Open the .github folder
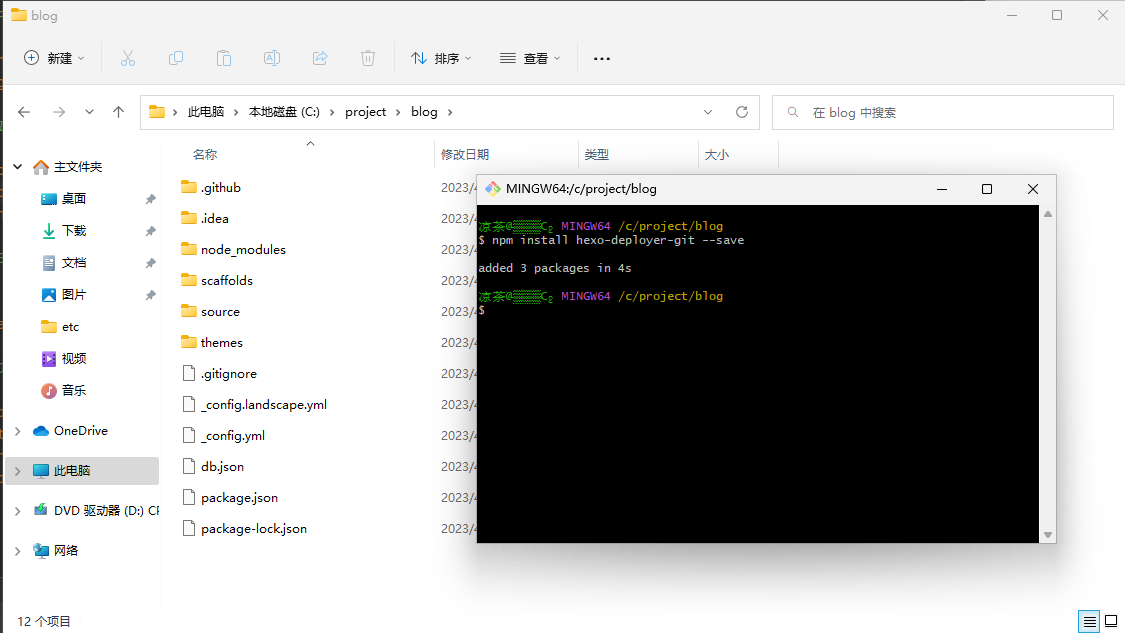Image resolution: width=1125 pixels, height=633 pixels. pyautogui.click(x=210, y=187)
